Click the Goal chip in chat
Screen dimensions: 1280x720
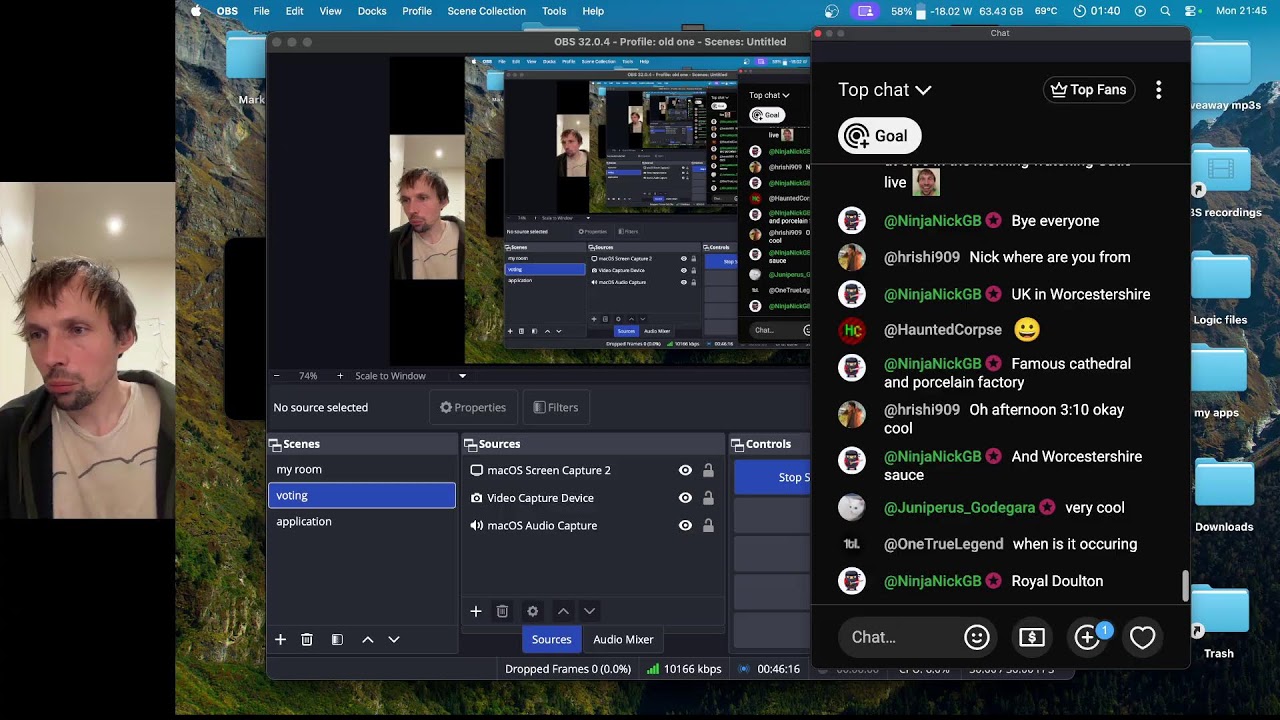879,136
